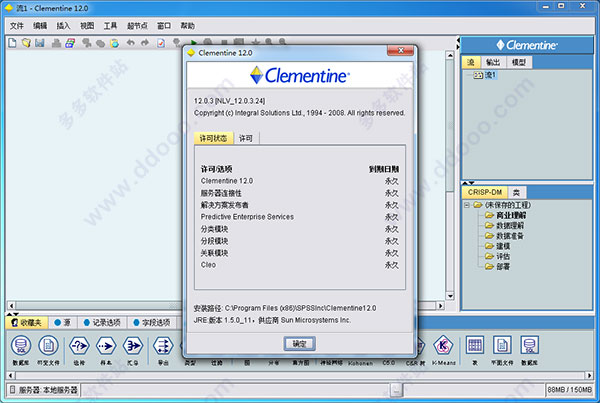The width and height of the screenshot is (600, 403).
Task: Click the cut (scissors) toolbar icon
Action: point(86,43)
